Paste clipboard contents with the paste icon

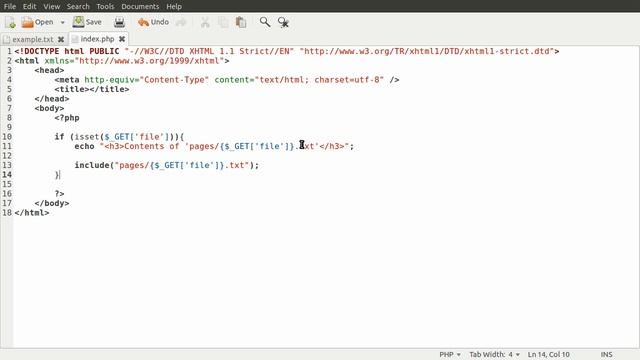(241, 22)
